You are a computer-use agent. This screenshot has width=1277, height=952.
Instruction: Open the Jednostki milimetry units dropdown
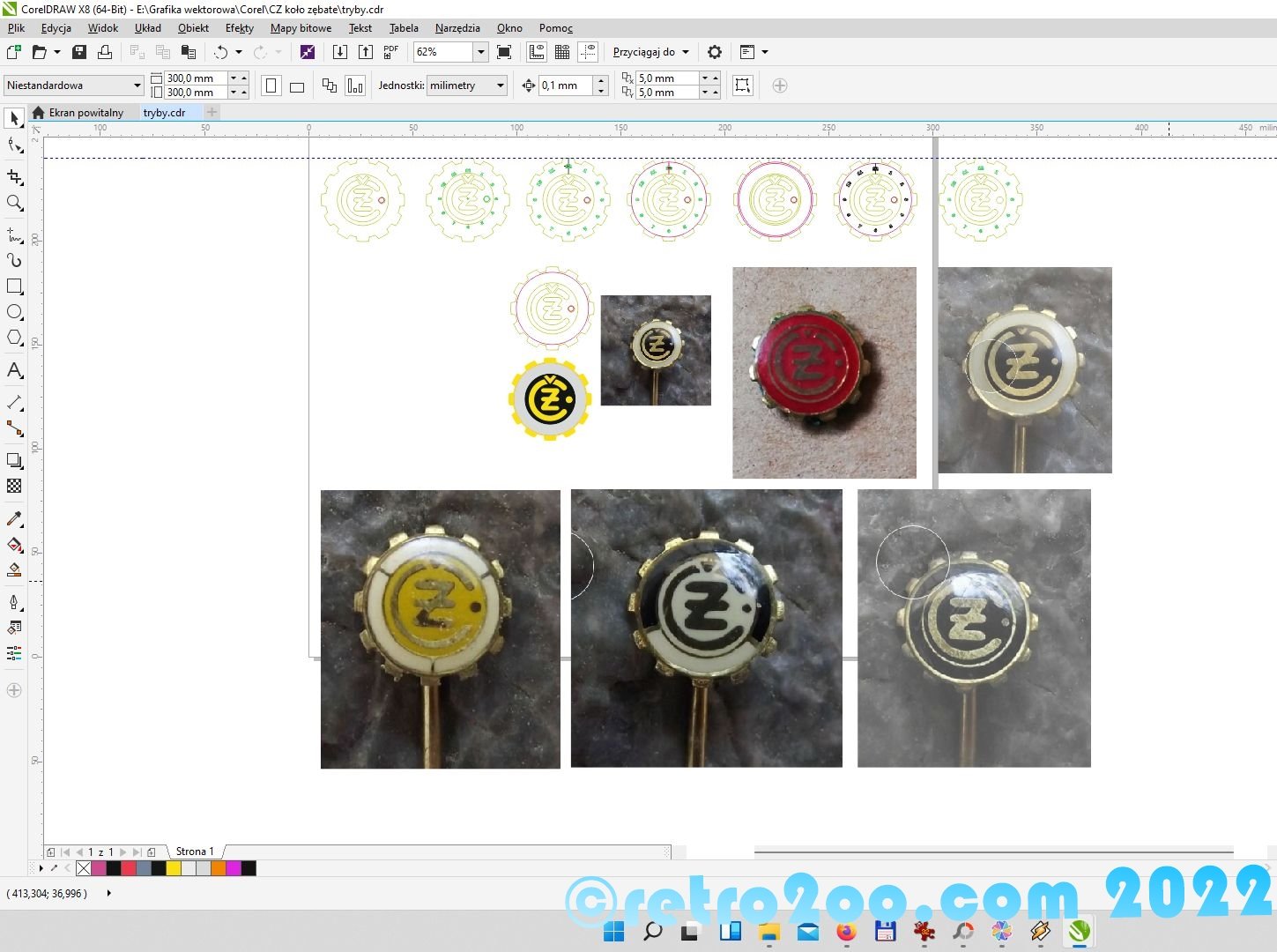click(x=501, y=86)
